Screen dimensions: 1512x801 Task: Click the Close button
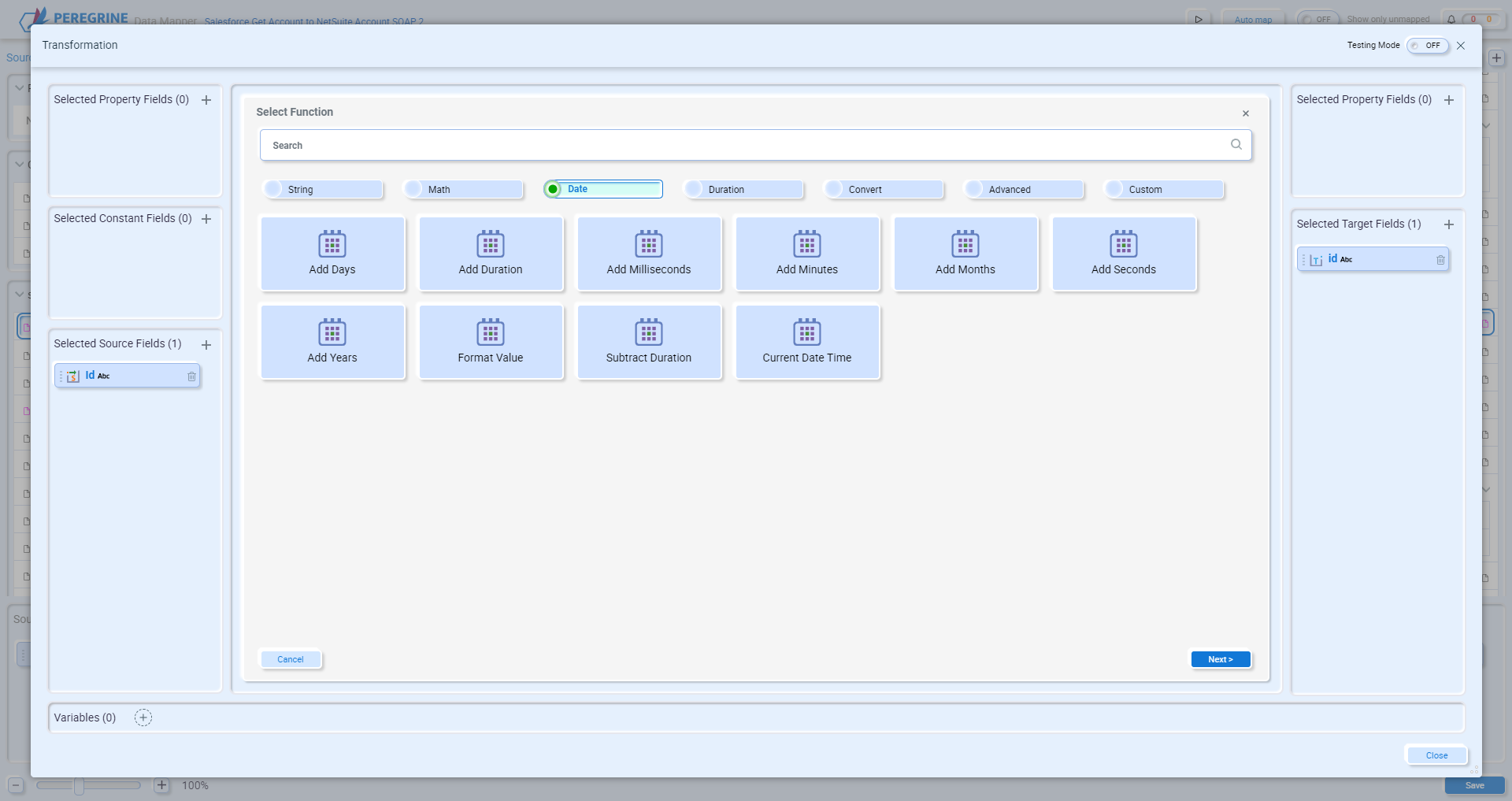[1436, 755]
